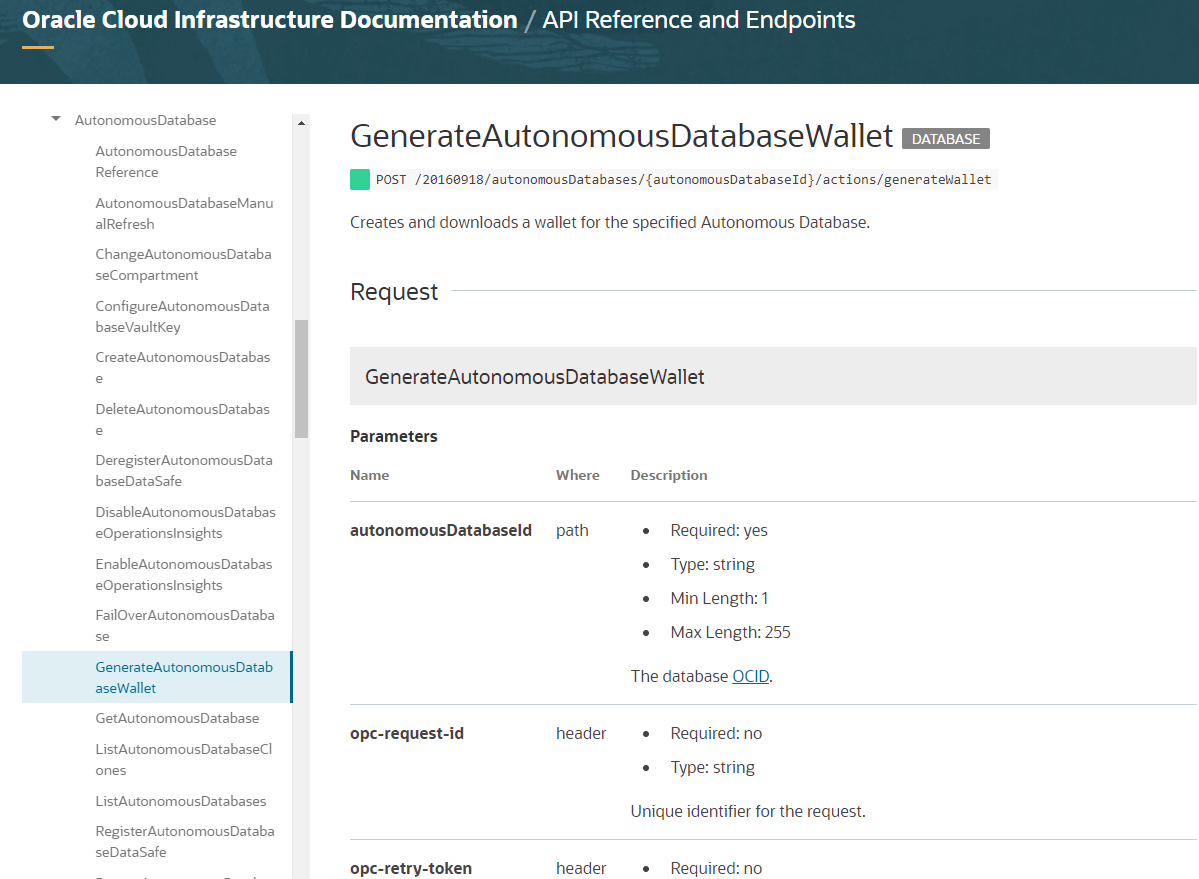Select FailOverAutonomousDatabase entry
Image resolution: width=1199 pixels, height=879 pixels.
pos(185,626)
